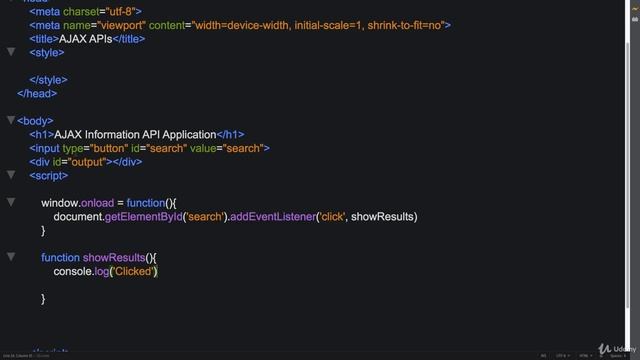Click the "output" id value
This screenshot has height=360, width=640.
(87, 162)
